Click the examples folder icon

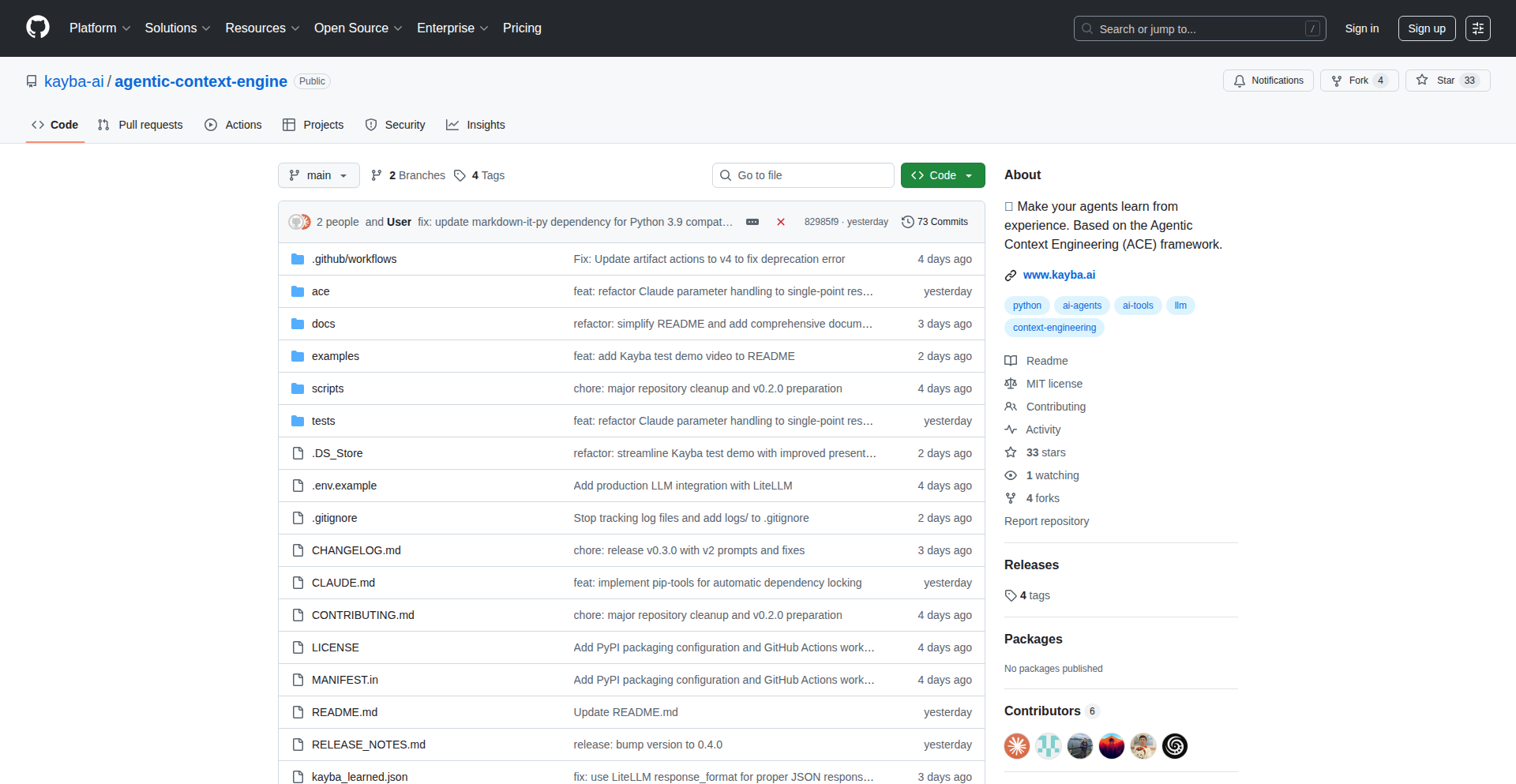298,356
